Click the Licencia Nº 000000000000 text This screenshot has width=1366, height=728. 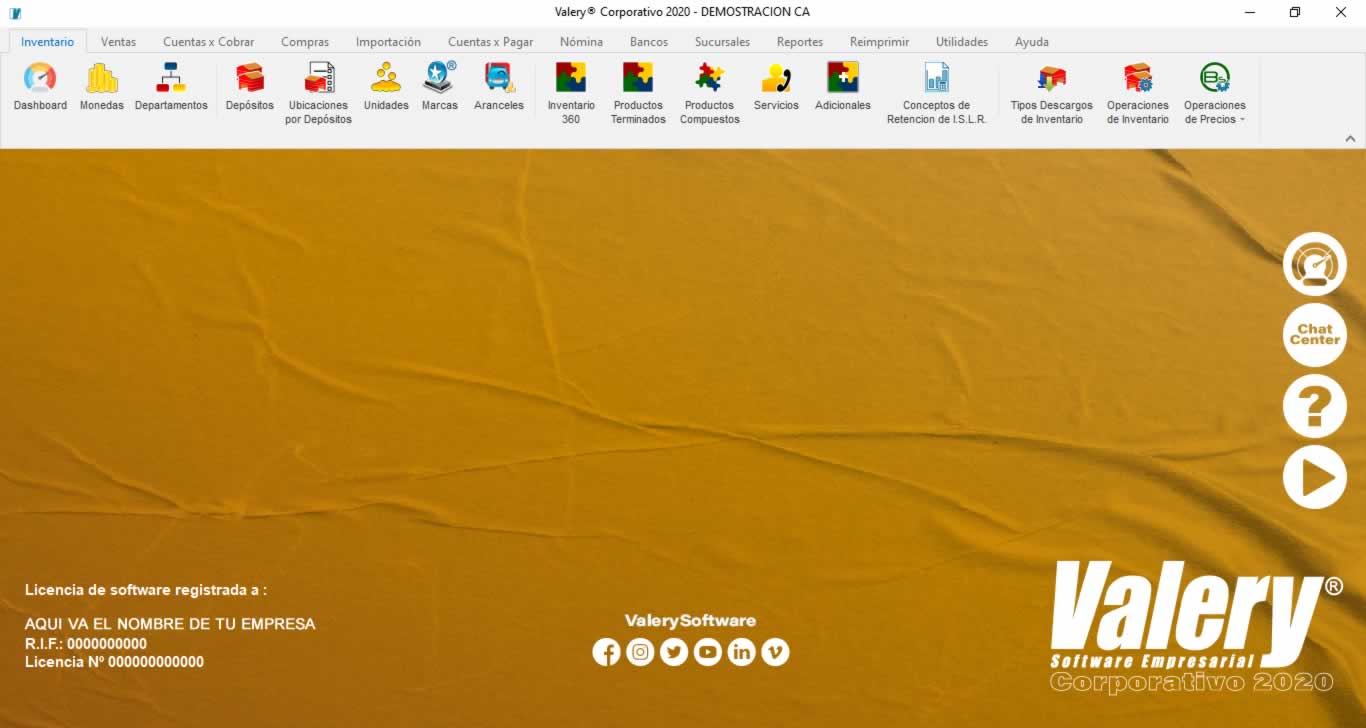point(114,662)
